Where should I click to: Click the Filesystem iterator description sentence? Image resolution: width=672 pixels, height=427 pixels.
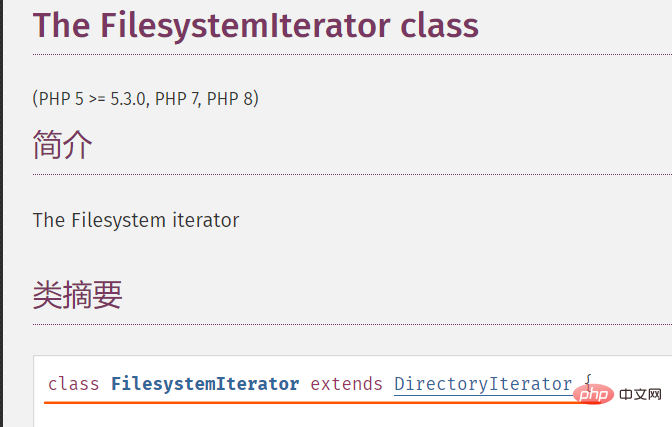click(x=136, y=220)
